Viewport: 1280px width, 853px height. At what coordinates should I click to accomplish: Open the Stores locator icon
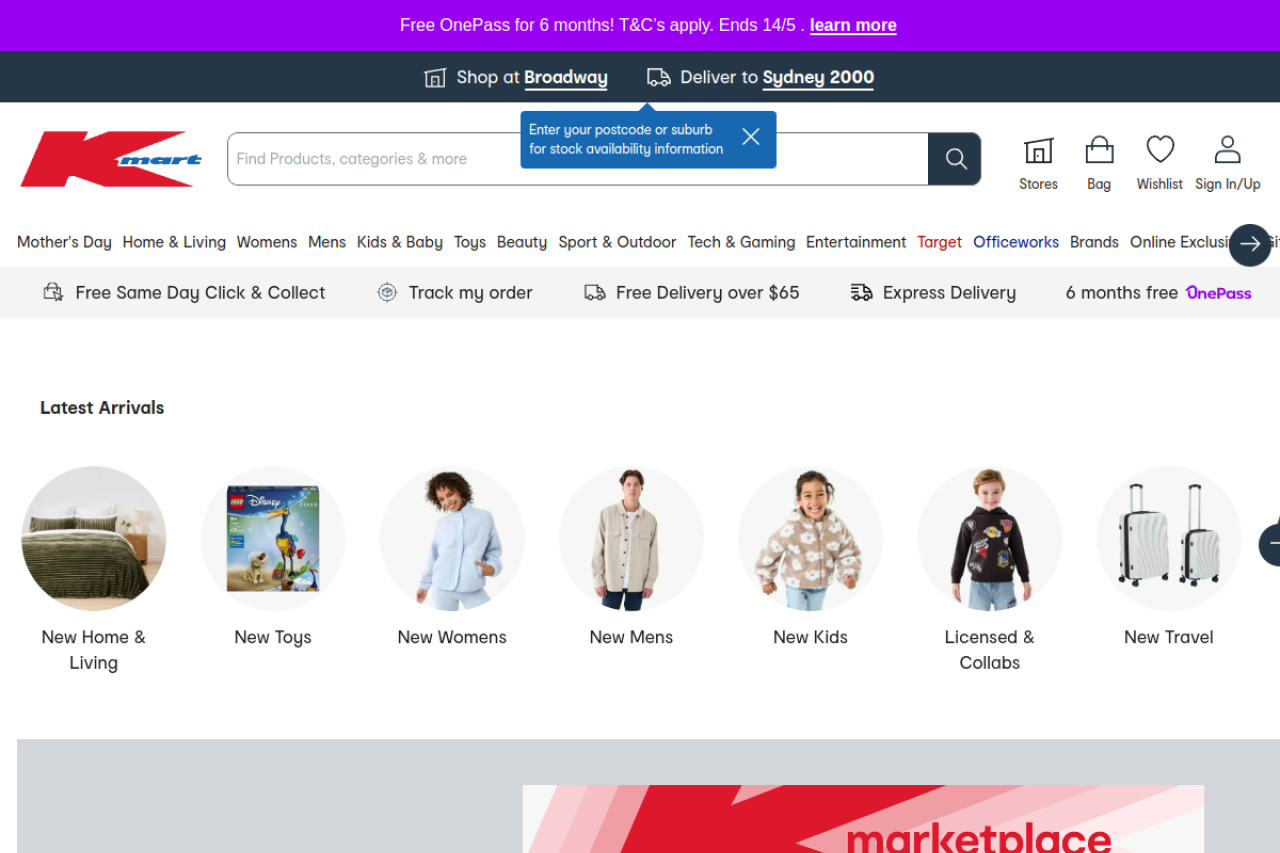pos(1038,152)
